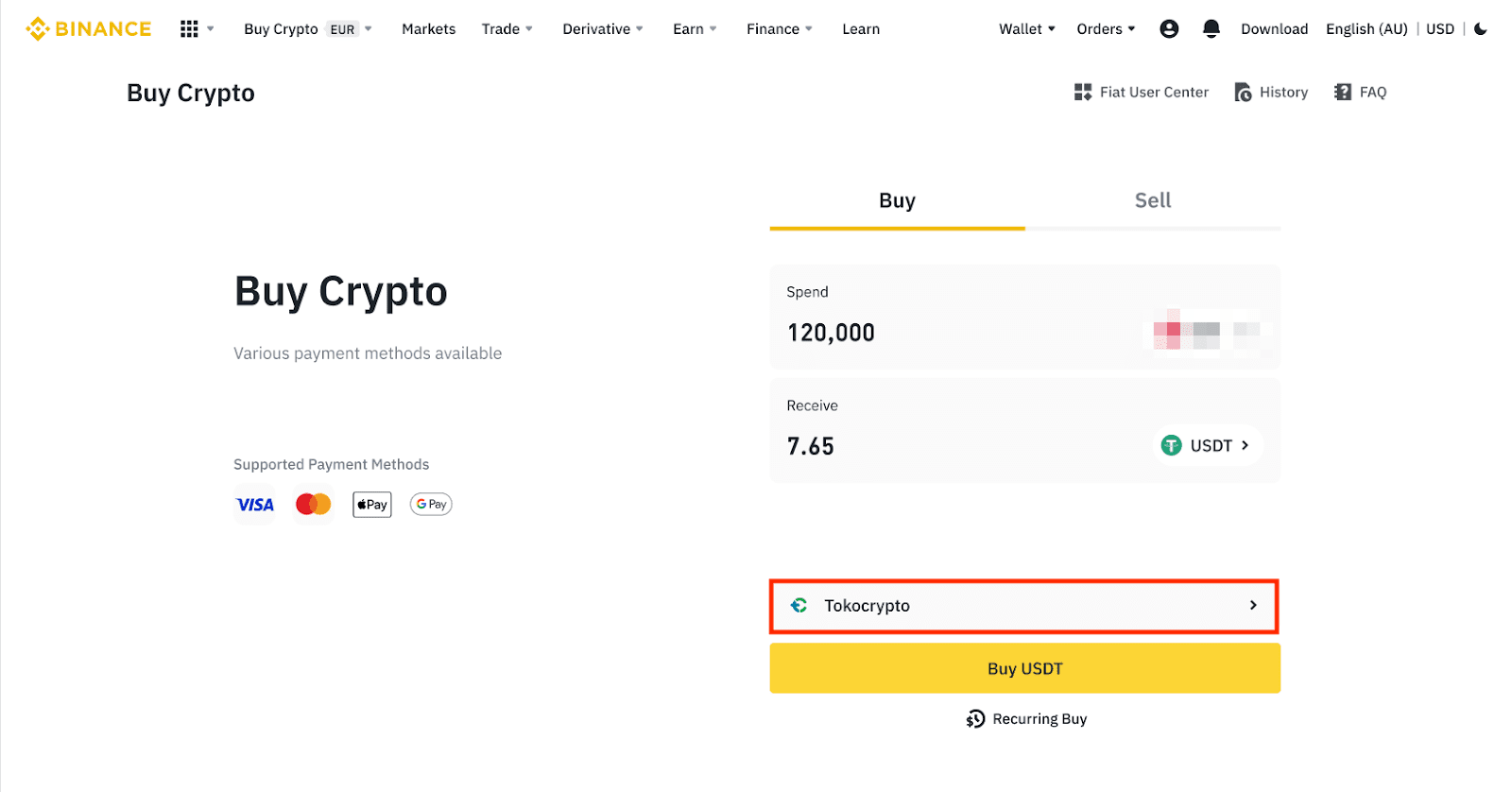Choose Tokocrypto payment channel
The height and width of the screenshot is (792, 1512).
click(1023, 606)
